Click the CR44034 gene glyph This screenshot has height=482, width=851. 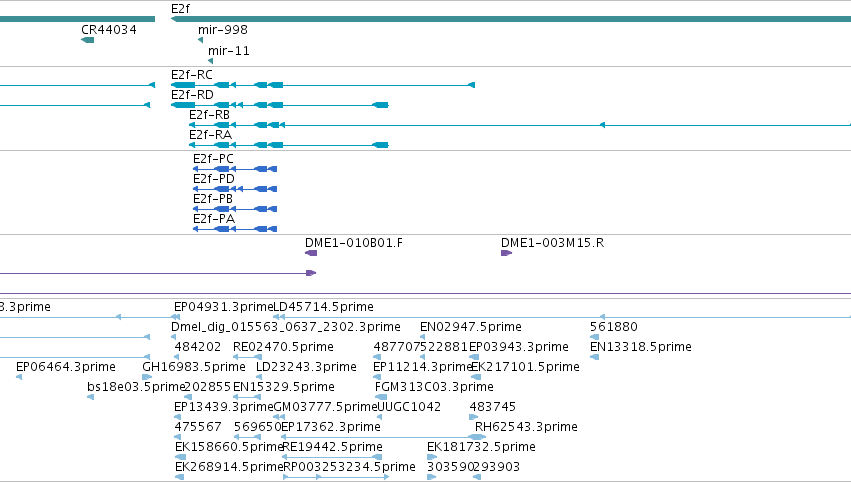point(87,40)
